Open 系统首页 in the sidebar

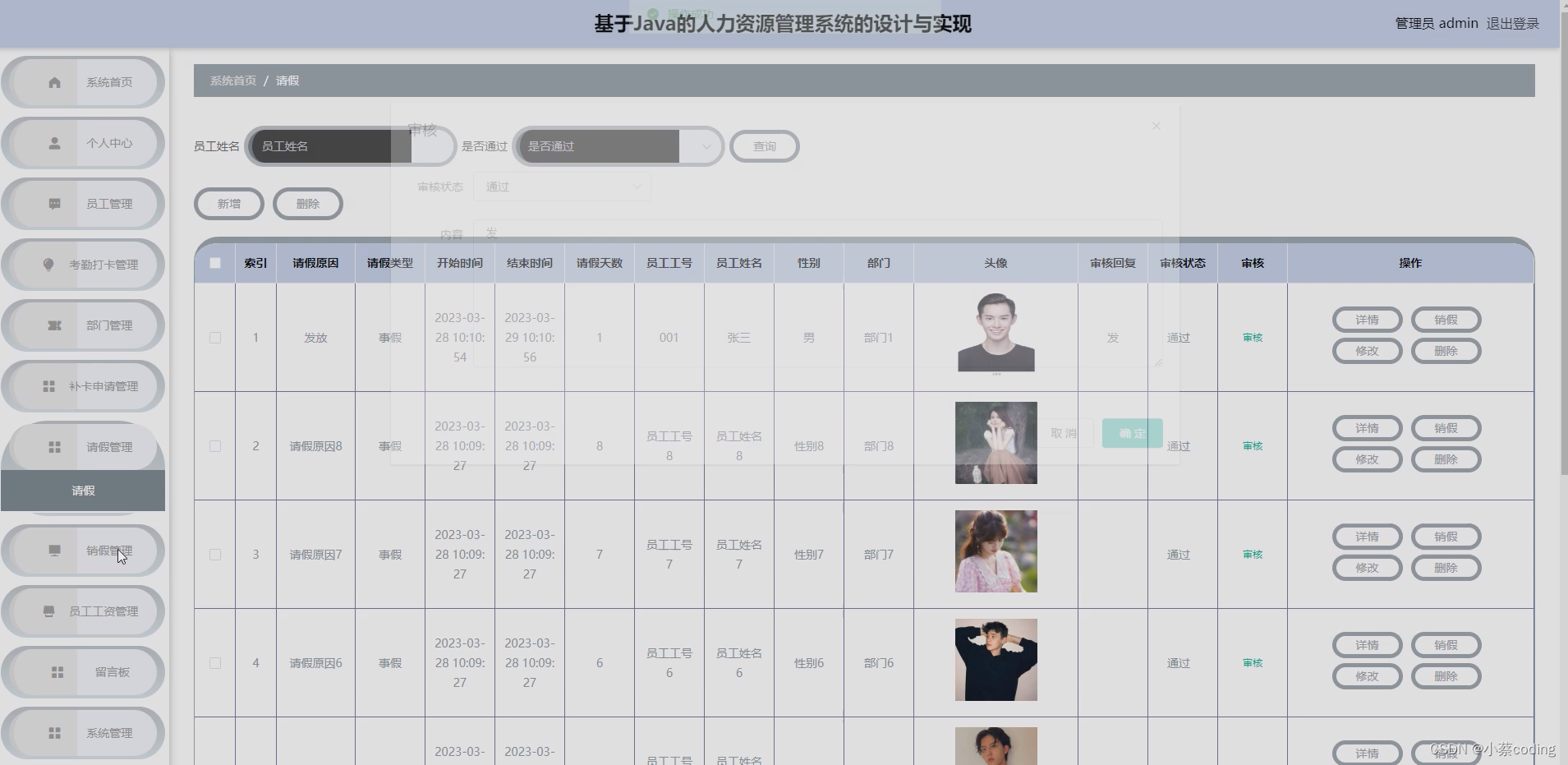click(x=83, y=82)
